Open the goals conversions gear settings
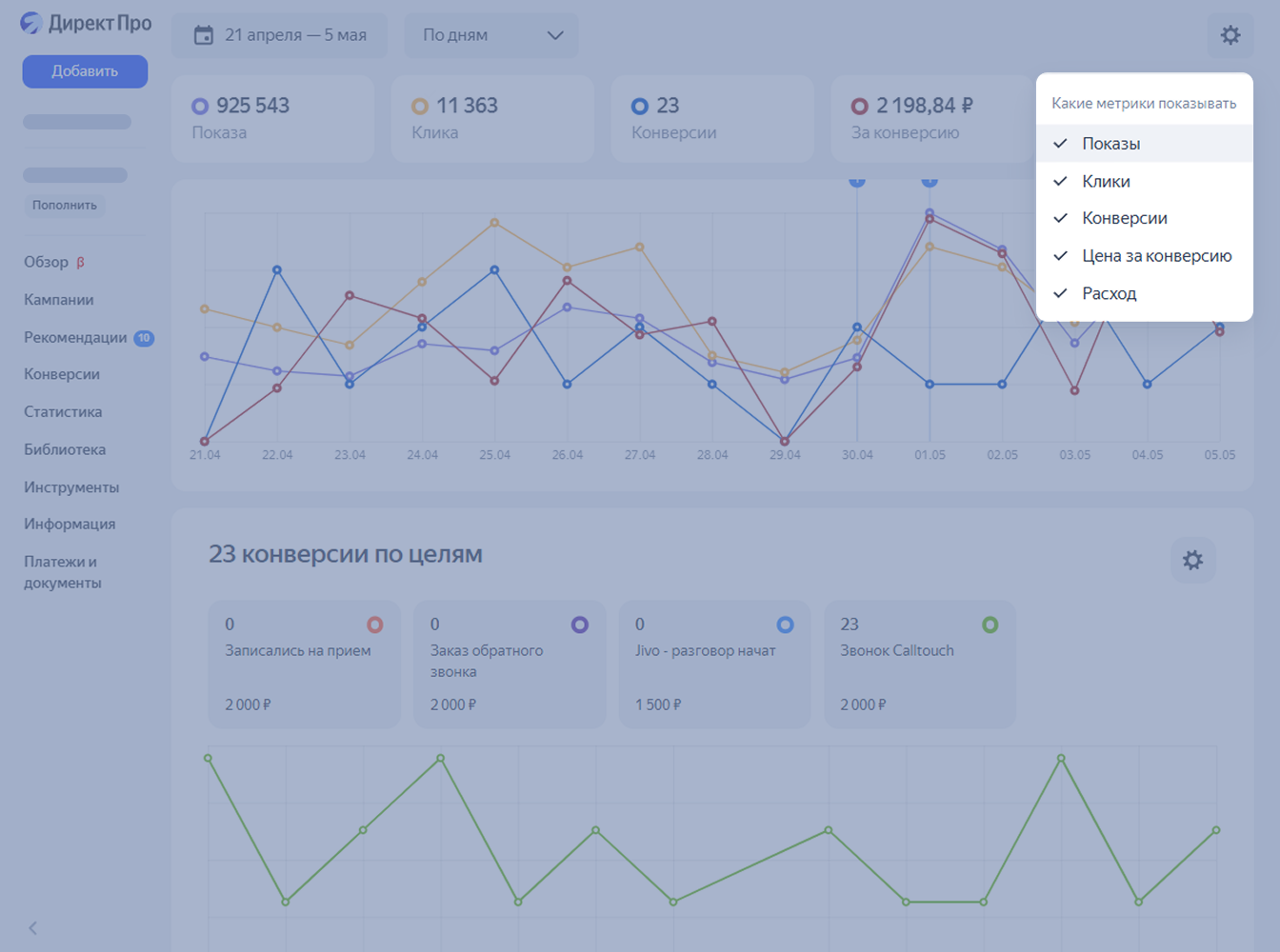1280x952 pixels. point(1192,560)
